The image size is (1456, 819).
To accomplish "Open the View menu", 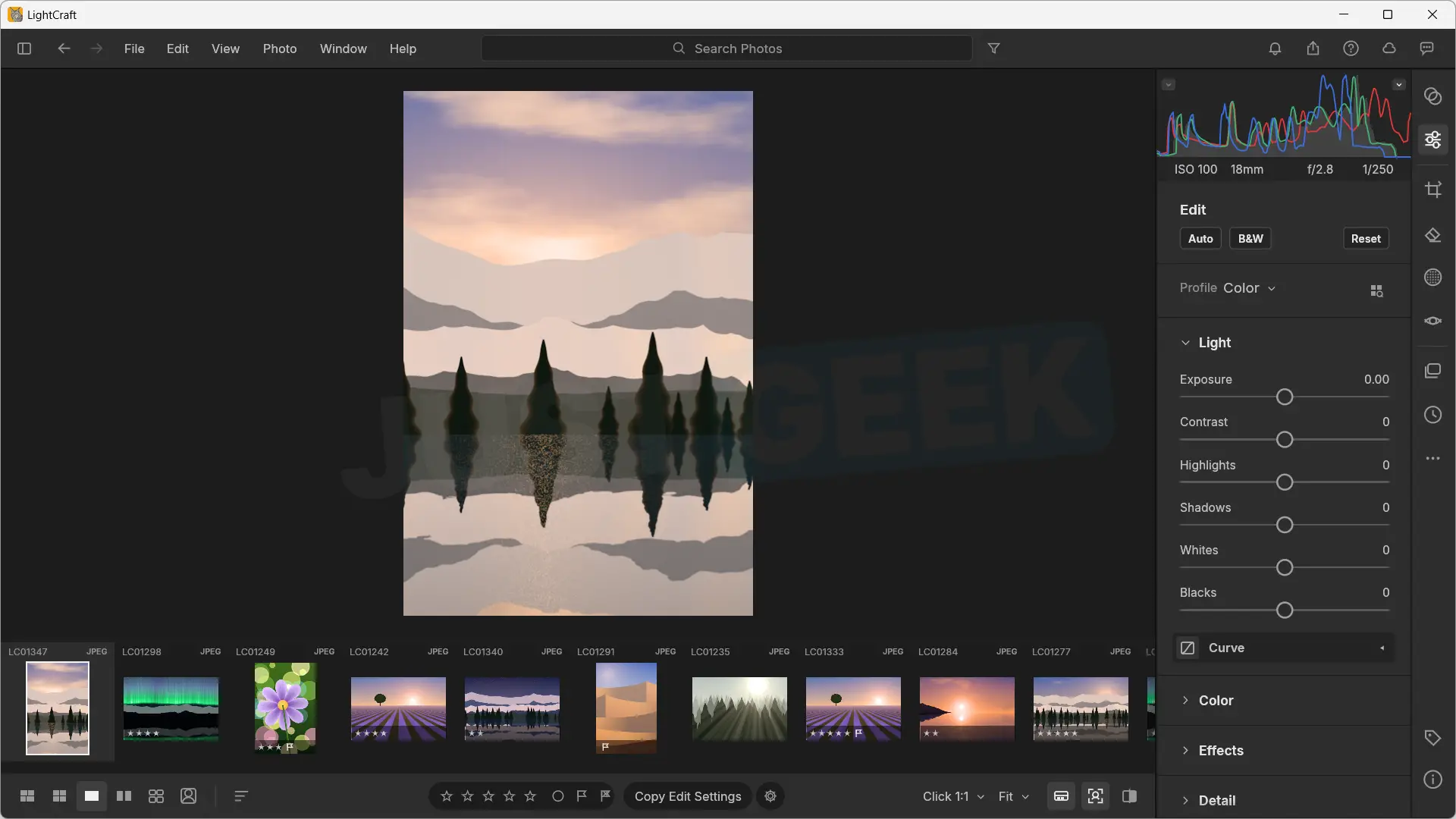I will click(x=225, y=49).
